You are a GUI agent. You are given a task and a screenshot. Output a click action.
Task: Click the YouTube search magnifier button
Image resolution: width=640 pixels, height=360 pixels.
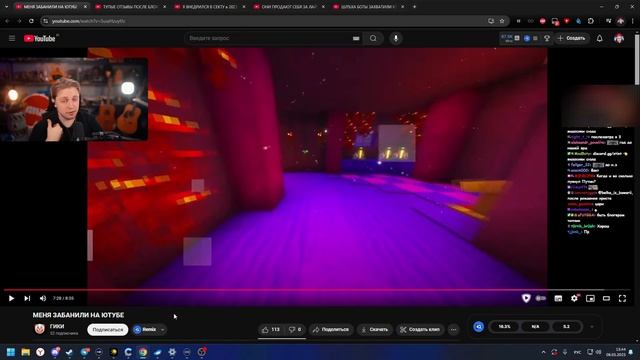(x=373, y=38)
